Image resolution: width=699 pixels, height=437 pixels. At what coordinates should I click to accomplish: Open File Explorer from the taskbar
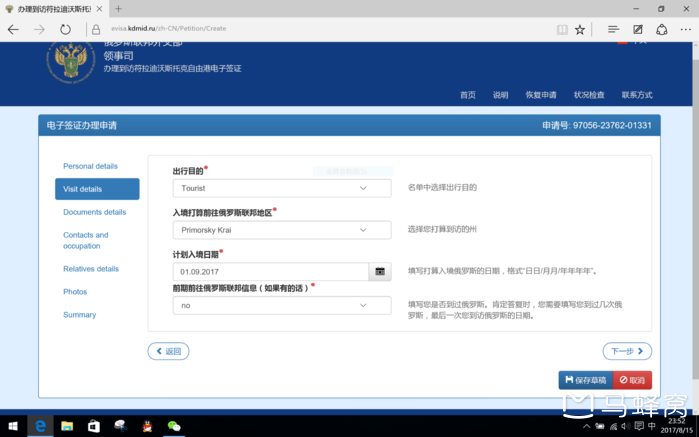point(67,426)
